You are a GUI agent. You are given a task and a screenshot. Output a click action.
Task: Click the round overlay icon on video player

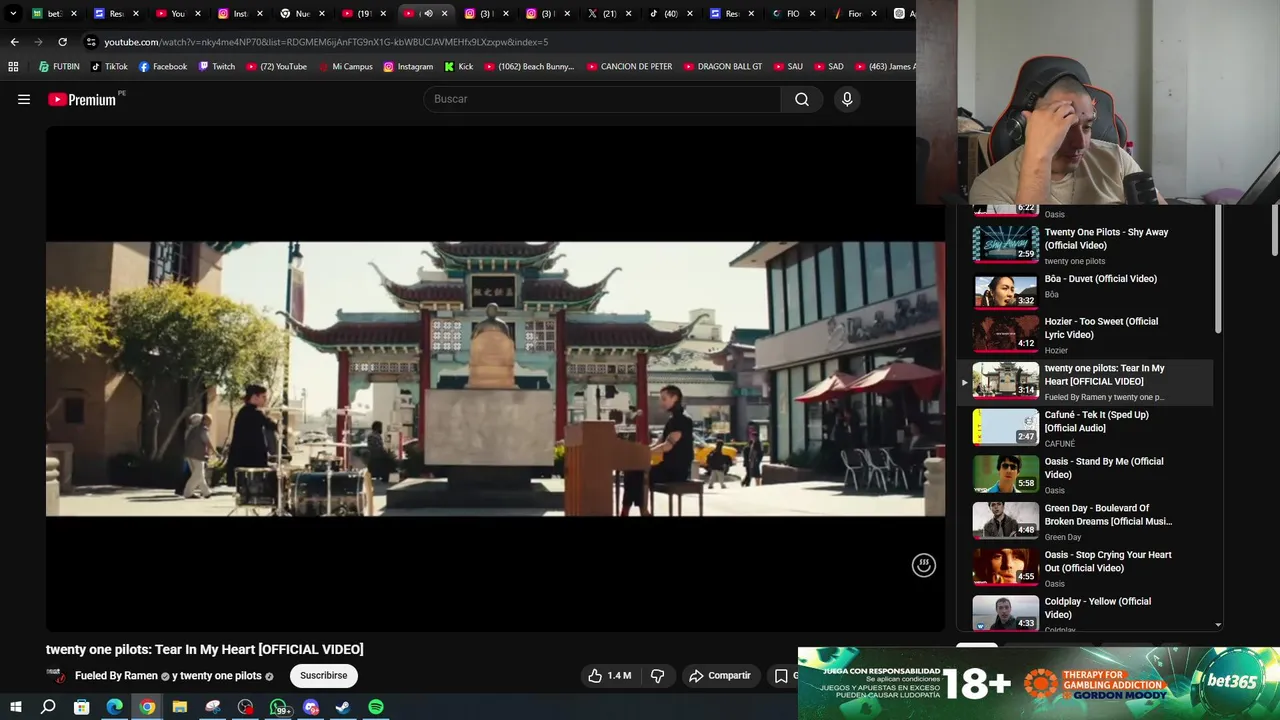tap(924, 565)
